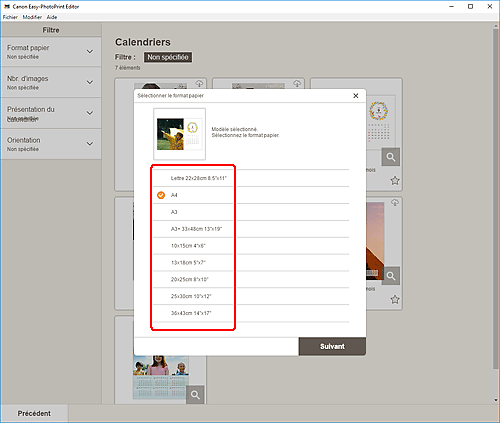500x423 pixels.
Task: Click selected template thumbnail in dialog
Action: (179, 134)
